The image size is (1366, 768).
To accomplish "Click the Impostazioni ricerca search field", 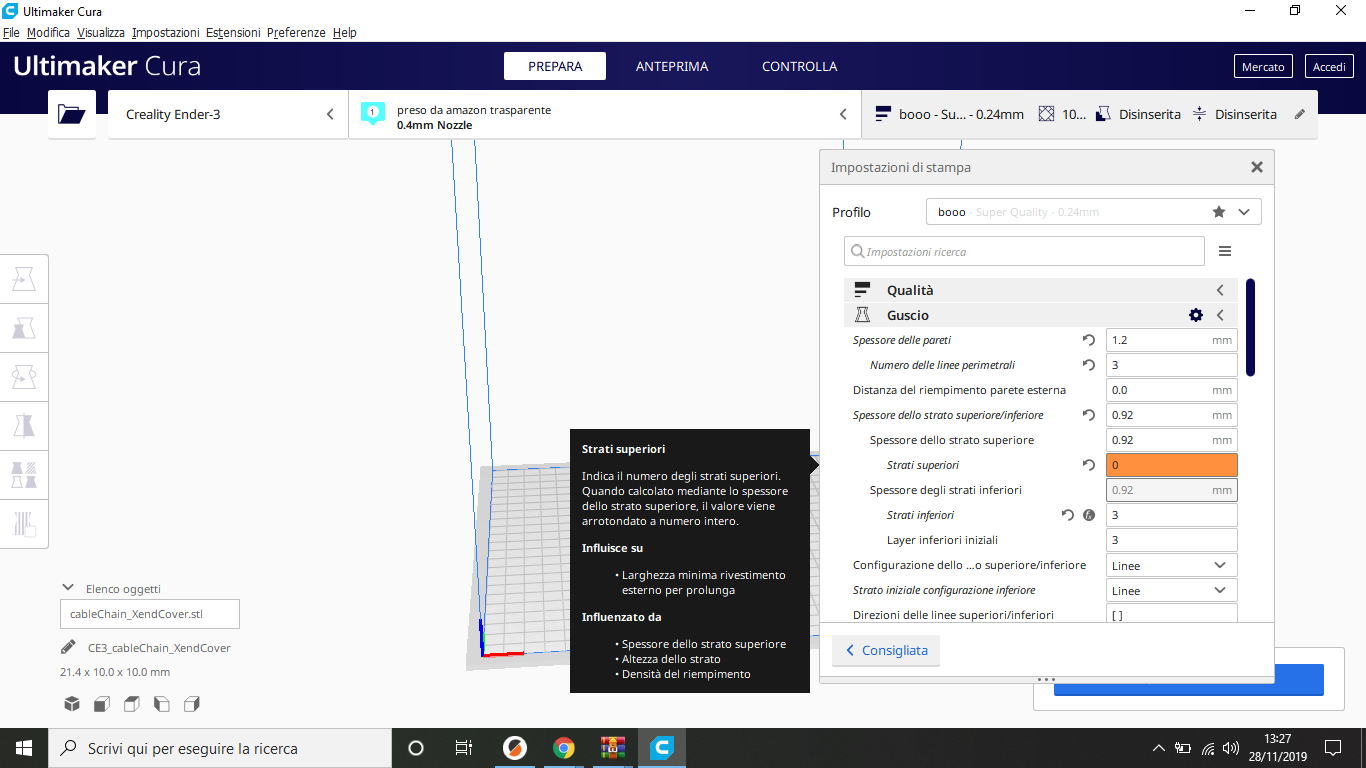I will 1030,252.
